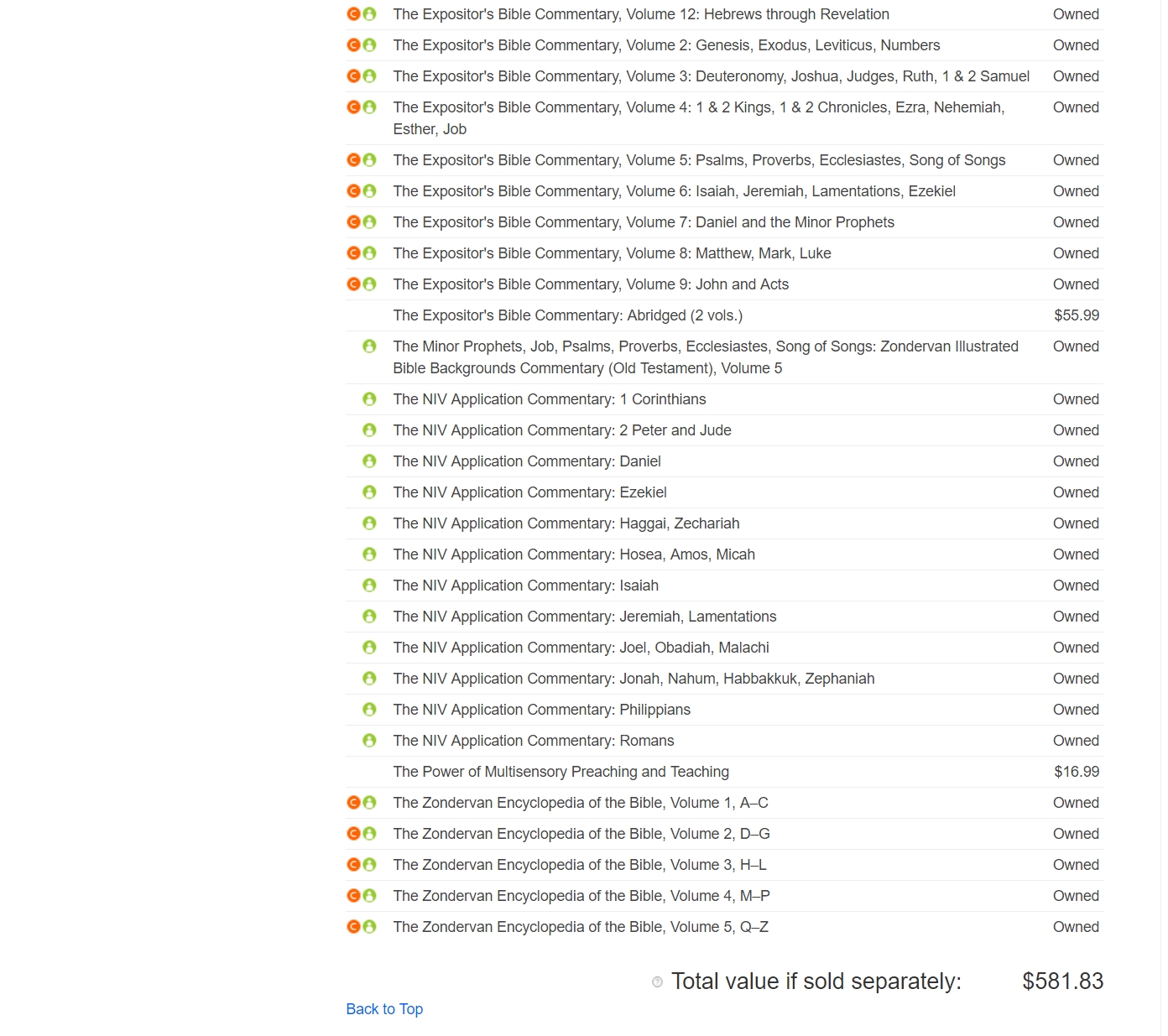The height and width of the screenshot is (1036, 1168).
Task: Open Expositor's Volume 9: John and Acts title
Action: point(591,284)
